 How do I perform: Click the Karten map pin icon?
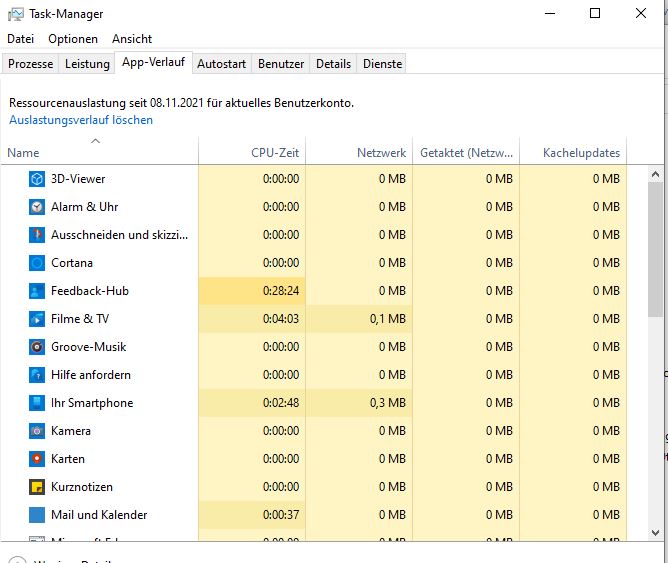tap(37, 459)
